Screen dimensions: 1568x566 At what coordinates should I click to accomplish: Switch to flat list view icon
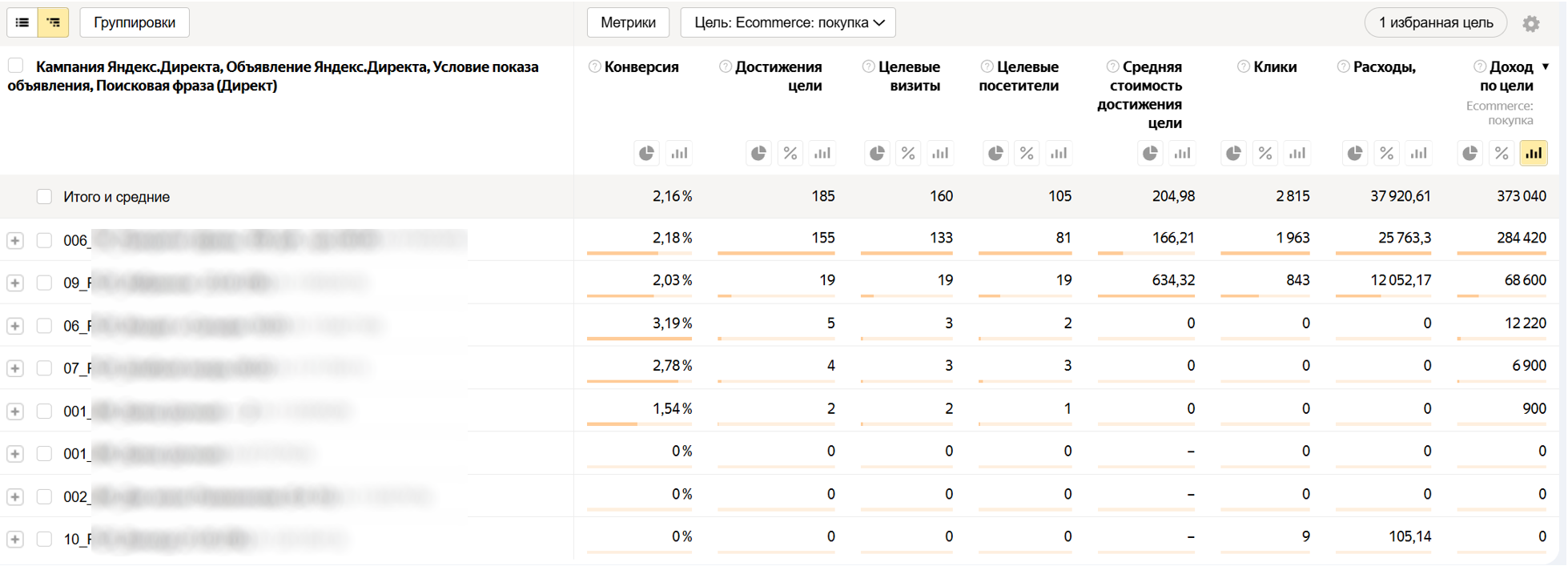pyautogui.click(x=22, y=22)
